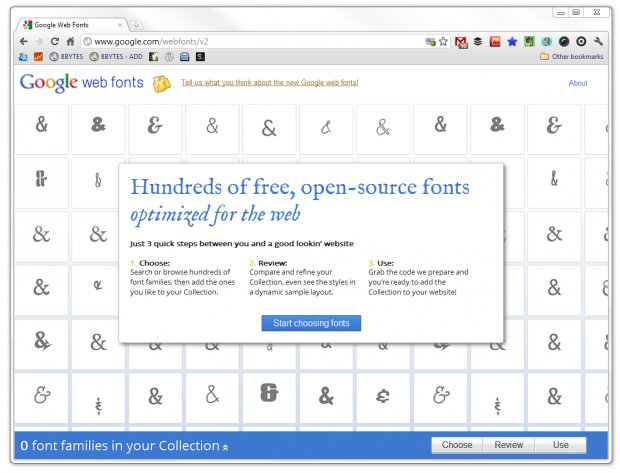620x473 pixels.
Task: Switch to the Choose step button
Action: point(457,445)
